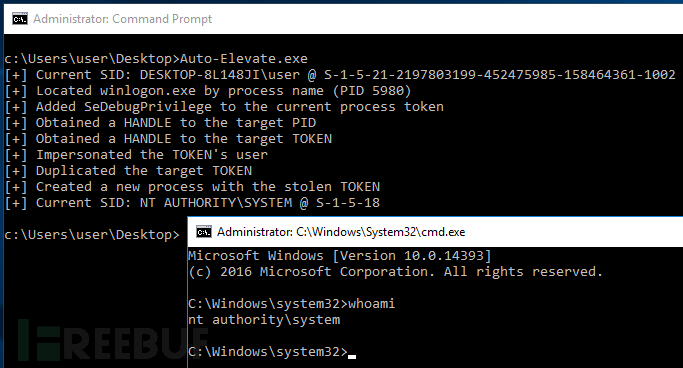This screenshot has height=368, width=683.
Task: Click the Auto-Elevate.exe command line
Action: 156,59
